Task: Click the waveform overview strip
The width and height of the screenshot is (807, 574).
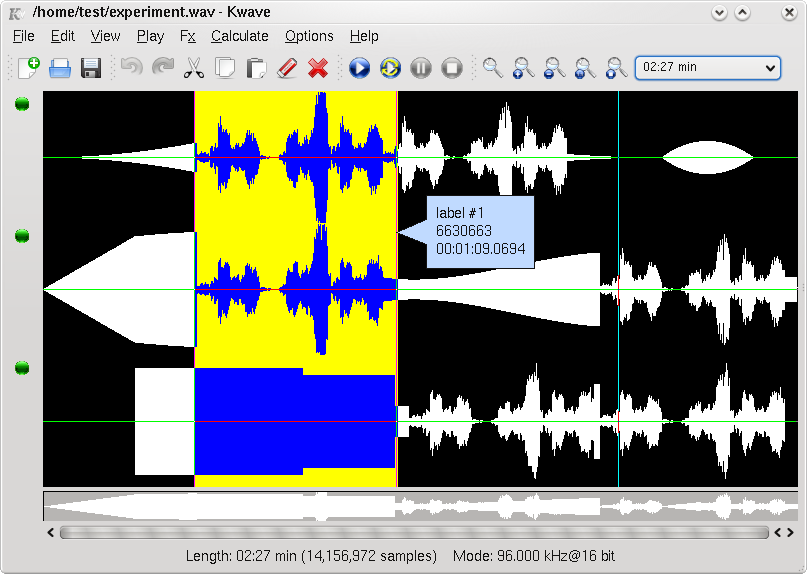Action: pos(420,506)
